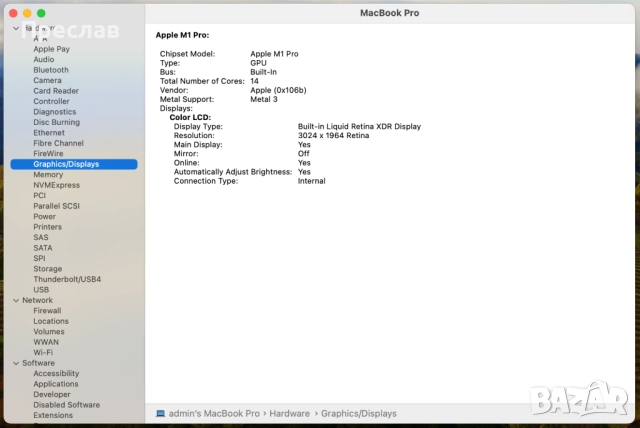640x428 pixels.
Task: Click Hardware in the path bar
Action: pos(289,414)
